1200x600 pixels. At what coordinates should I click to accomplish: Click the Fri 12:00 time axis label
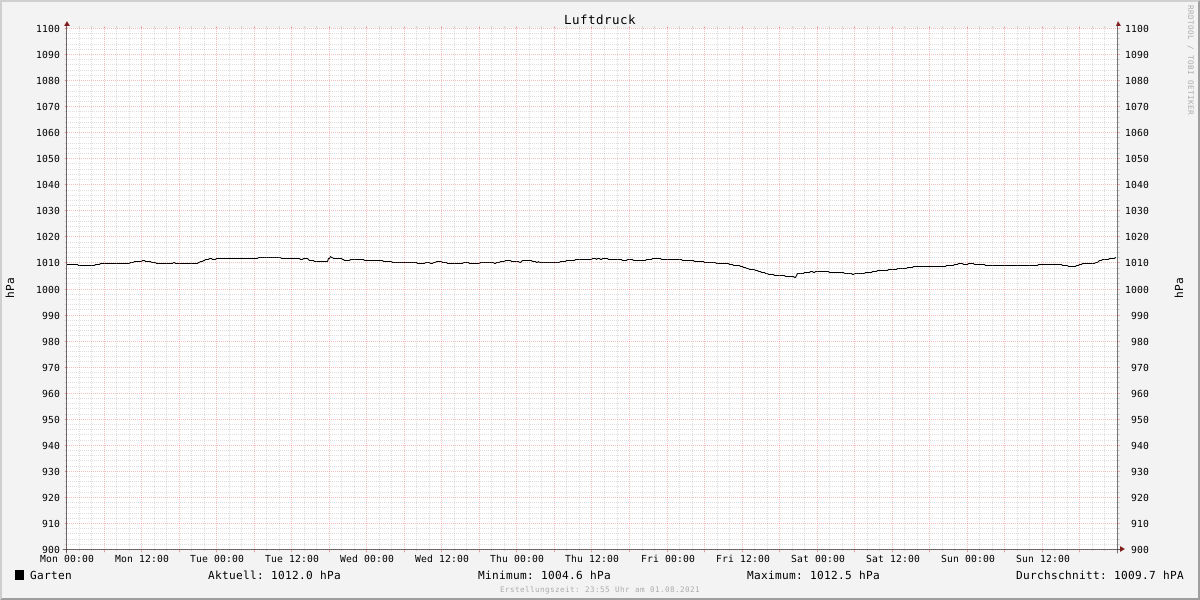pos(743,559)
